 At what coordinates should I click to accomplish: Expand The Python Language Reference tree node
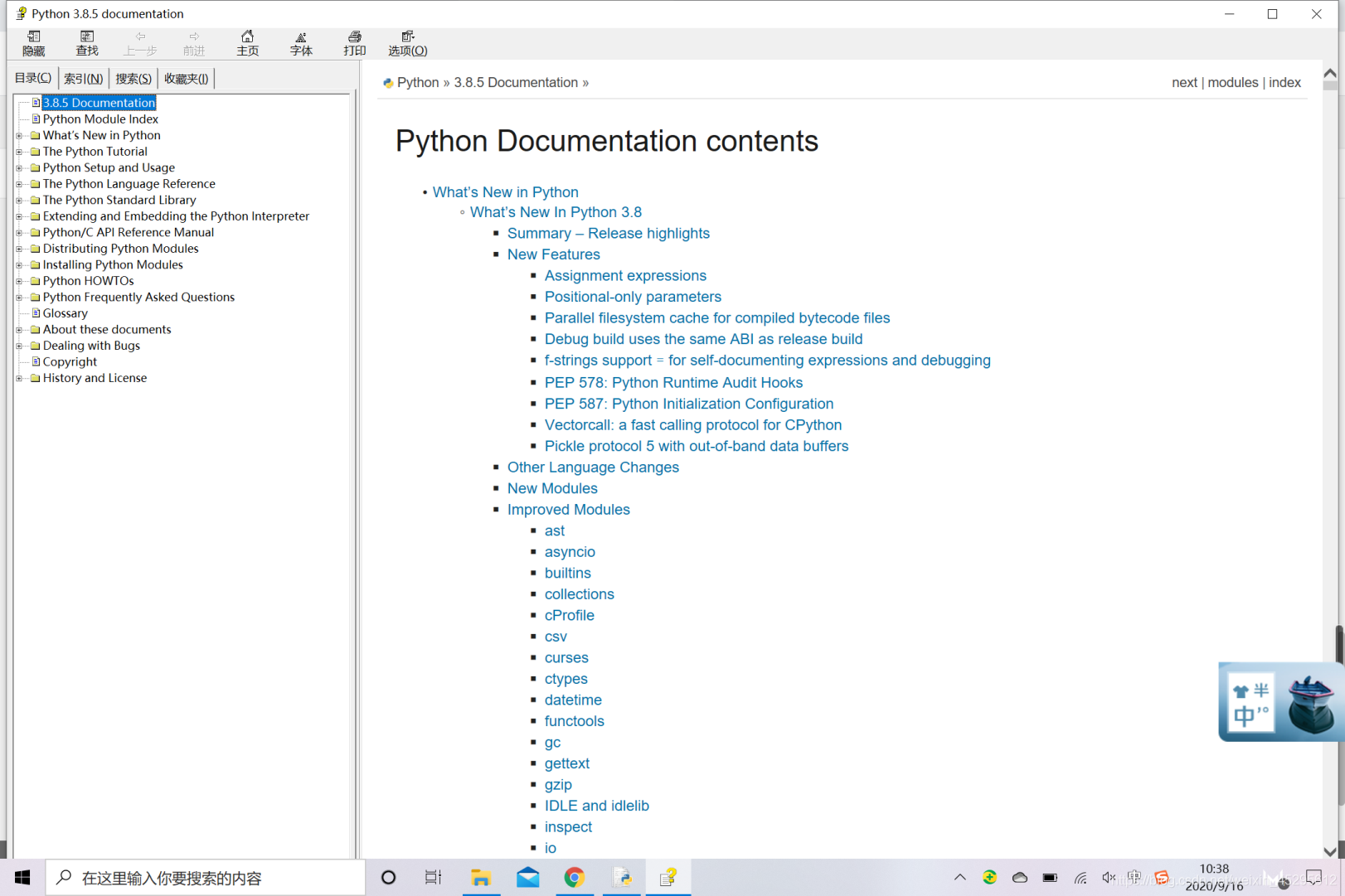[x=20, y=184]
